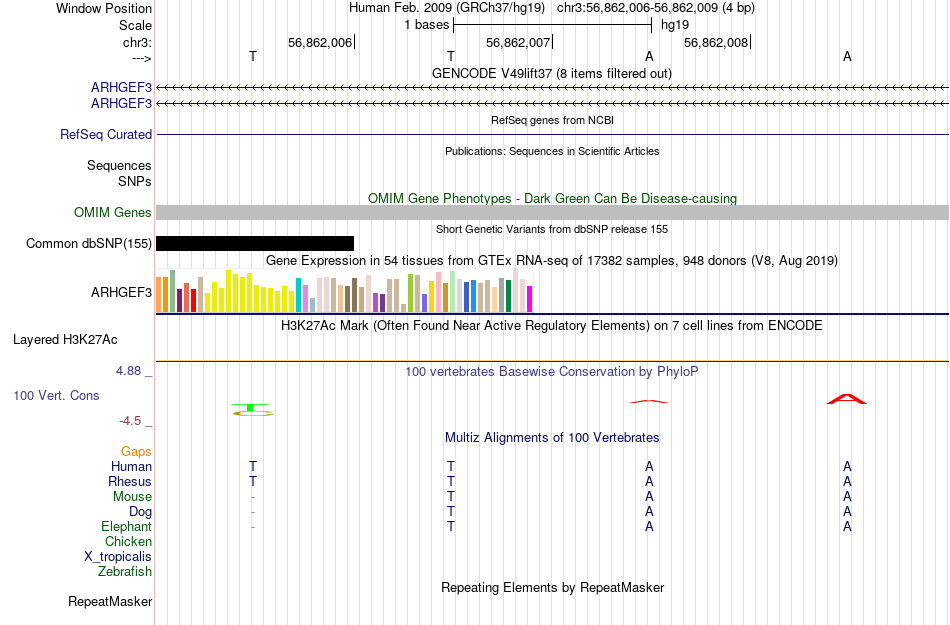950x625 pixels.
Task: Open 100 vertebrates Basewise Conservation by PhyloP title
Action: (x=552, y=371)
